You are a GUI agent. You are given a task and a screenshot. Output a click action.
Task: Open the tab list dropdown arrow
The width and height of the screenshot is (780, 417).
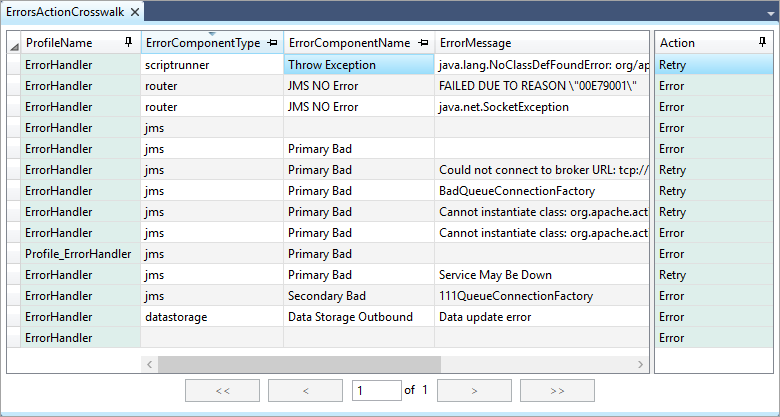771,14
